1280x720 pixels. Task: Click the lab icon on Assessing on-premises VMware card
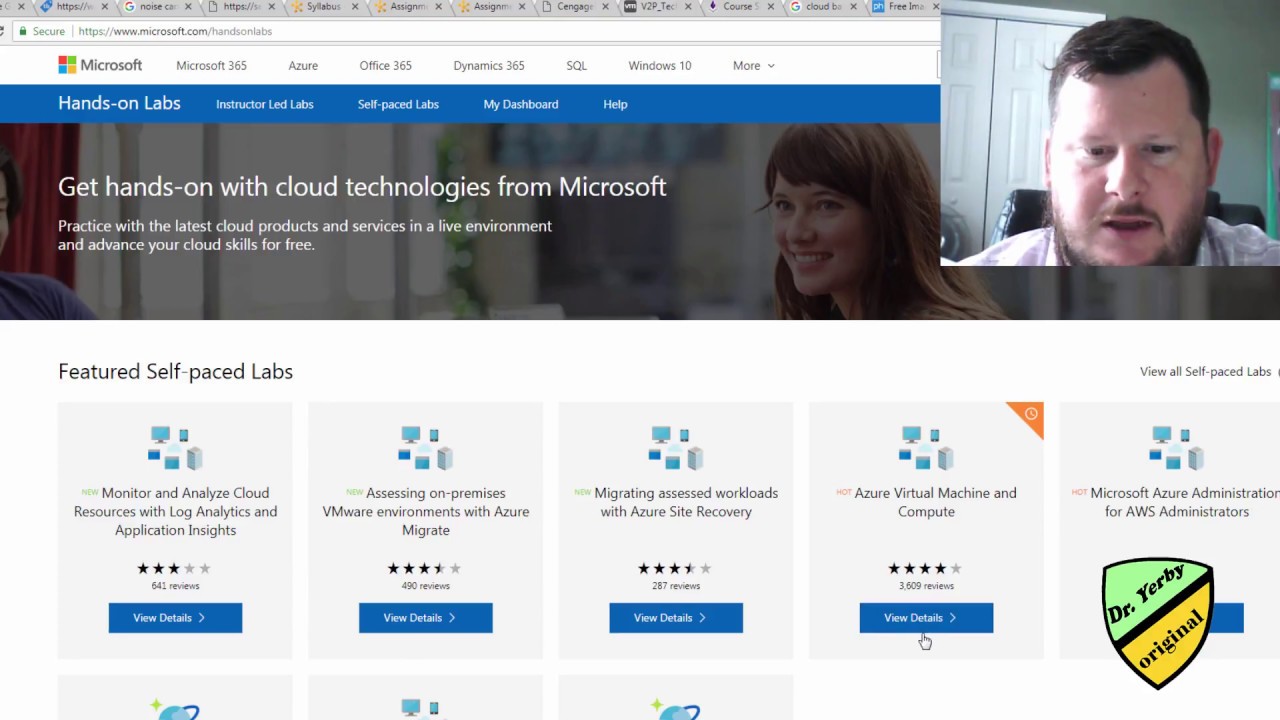(426, 447)
